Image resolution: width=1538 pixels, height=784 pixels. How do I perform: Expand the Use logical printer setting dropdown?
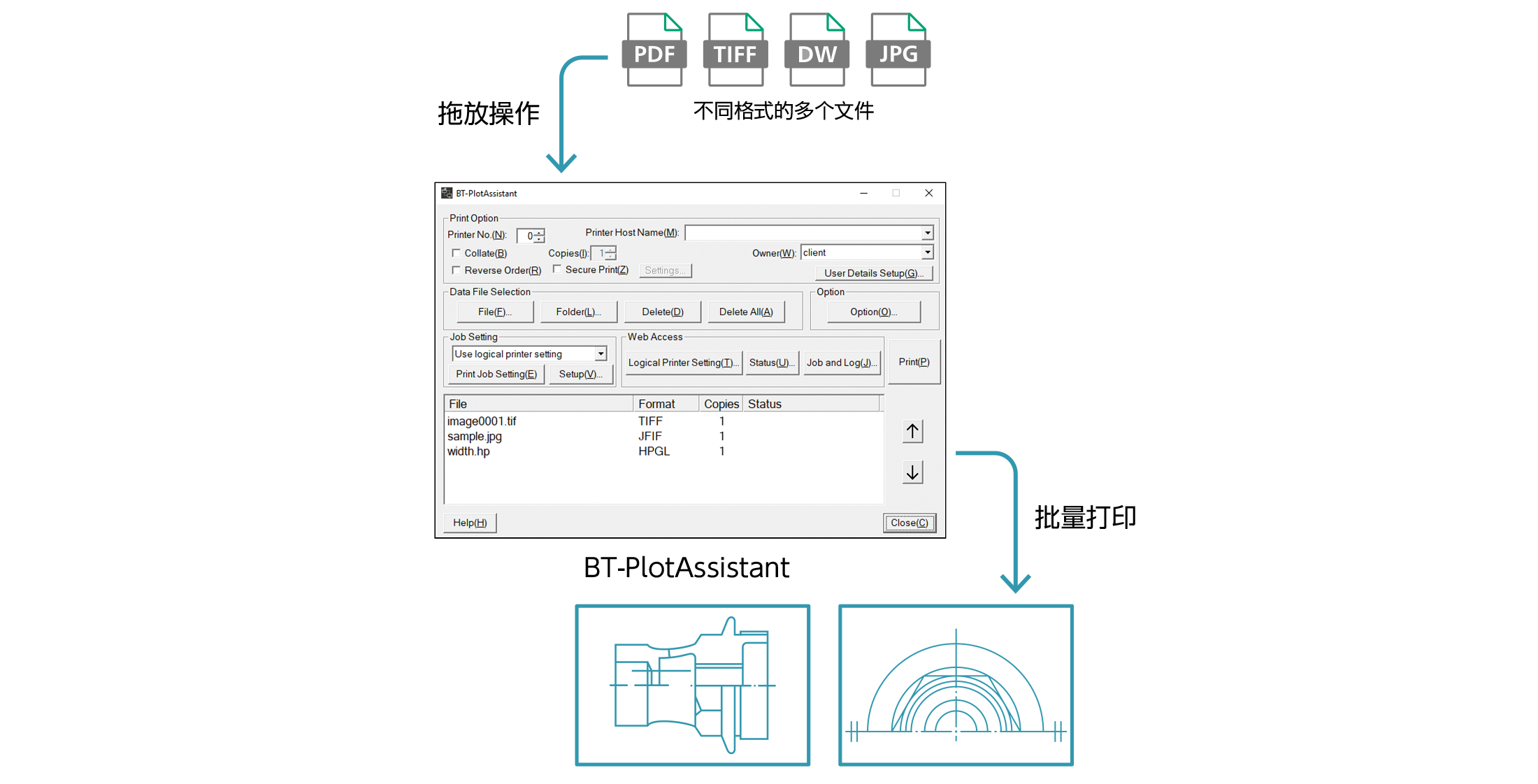click(601, 354)
